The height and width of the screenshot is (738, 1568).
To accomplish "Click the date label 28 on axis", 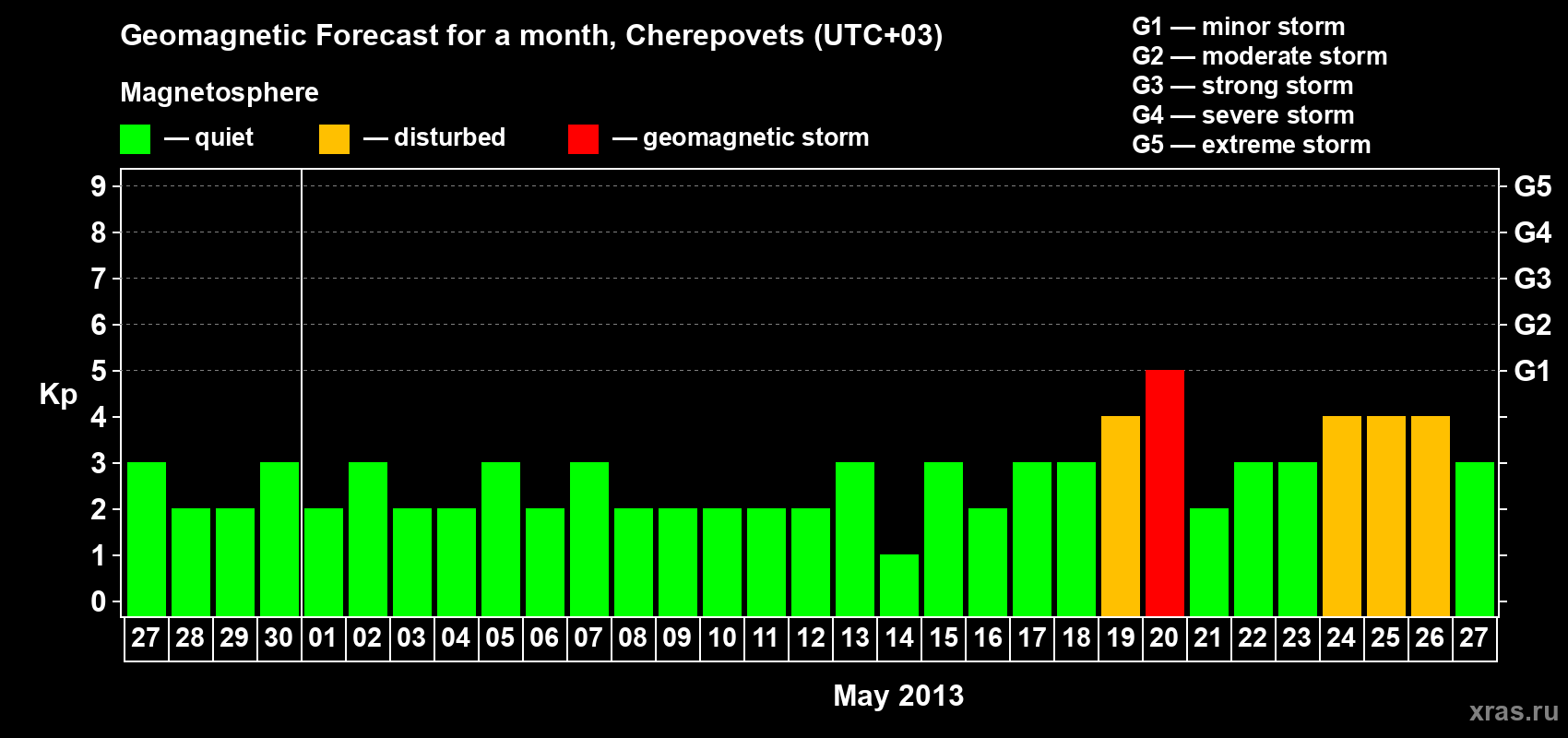I will coord(190,638).
